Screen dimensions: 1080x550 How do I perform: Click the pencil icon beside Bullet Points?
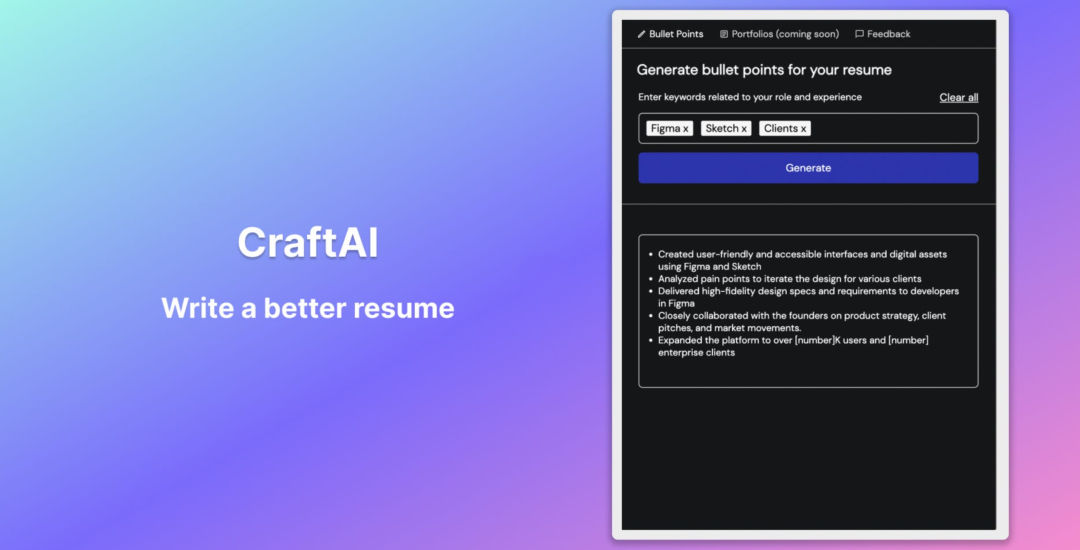(641, 34)
